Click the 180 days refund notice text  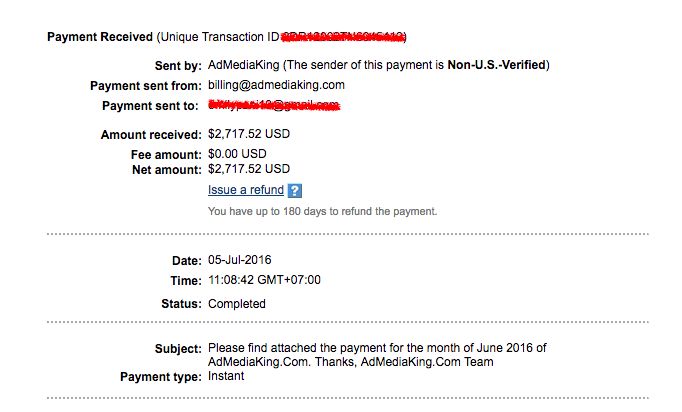(x=322, y=211)
